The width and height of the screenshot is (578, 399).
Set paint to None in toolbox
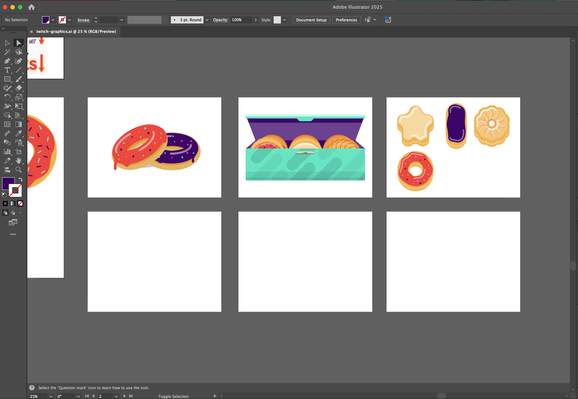pos(20,203)
